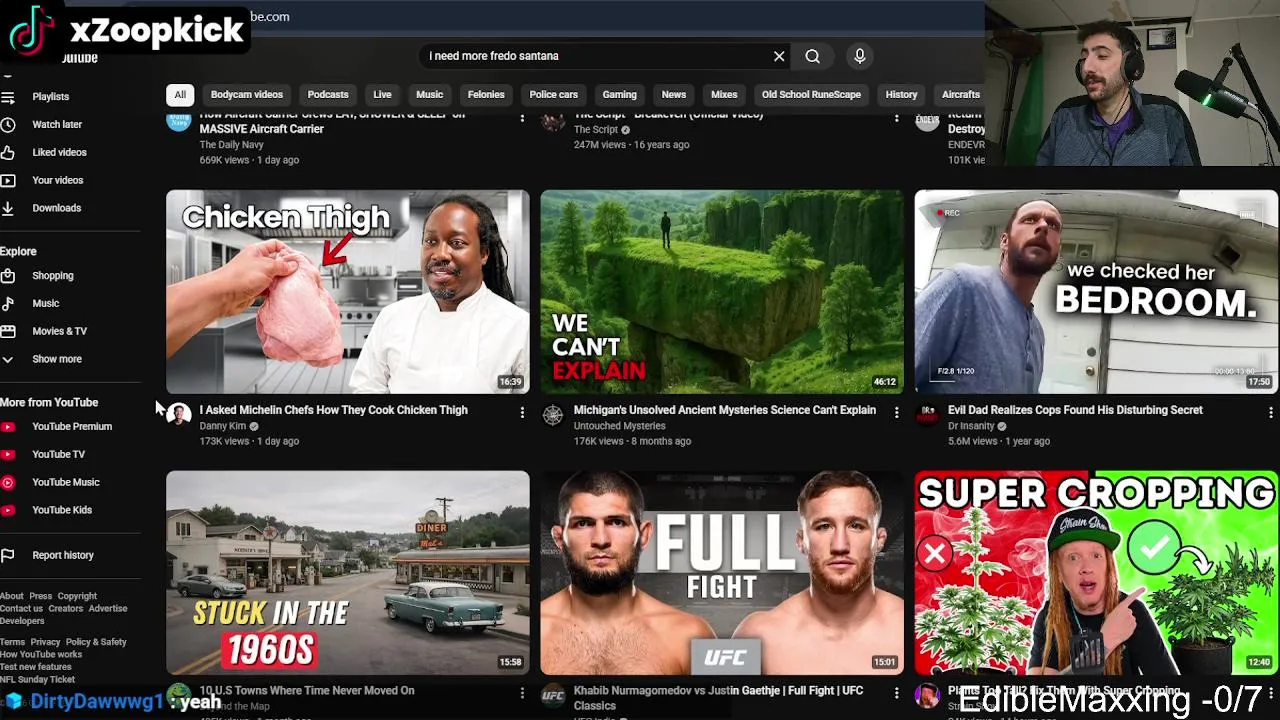Open Music note icon under Explore
The width and height of the screenshot is (1280, 720).
click(7, 303)
